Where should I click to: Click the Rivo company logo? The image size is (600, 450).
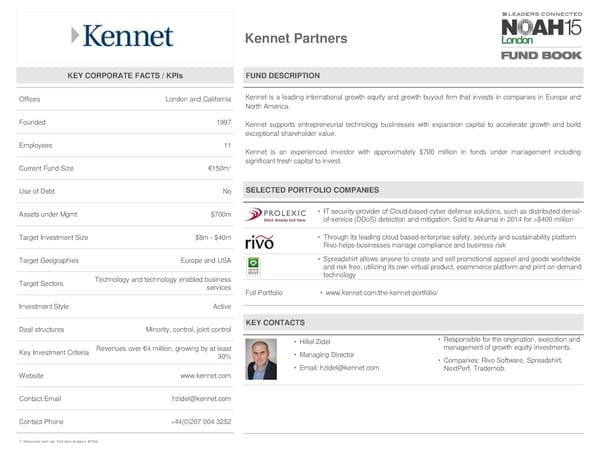(259, 242)
